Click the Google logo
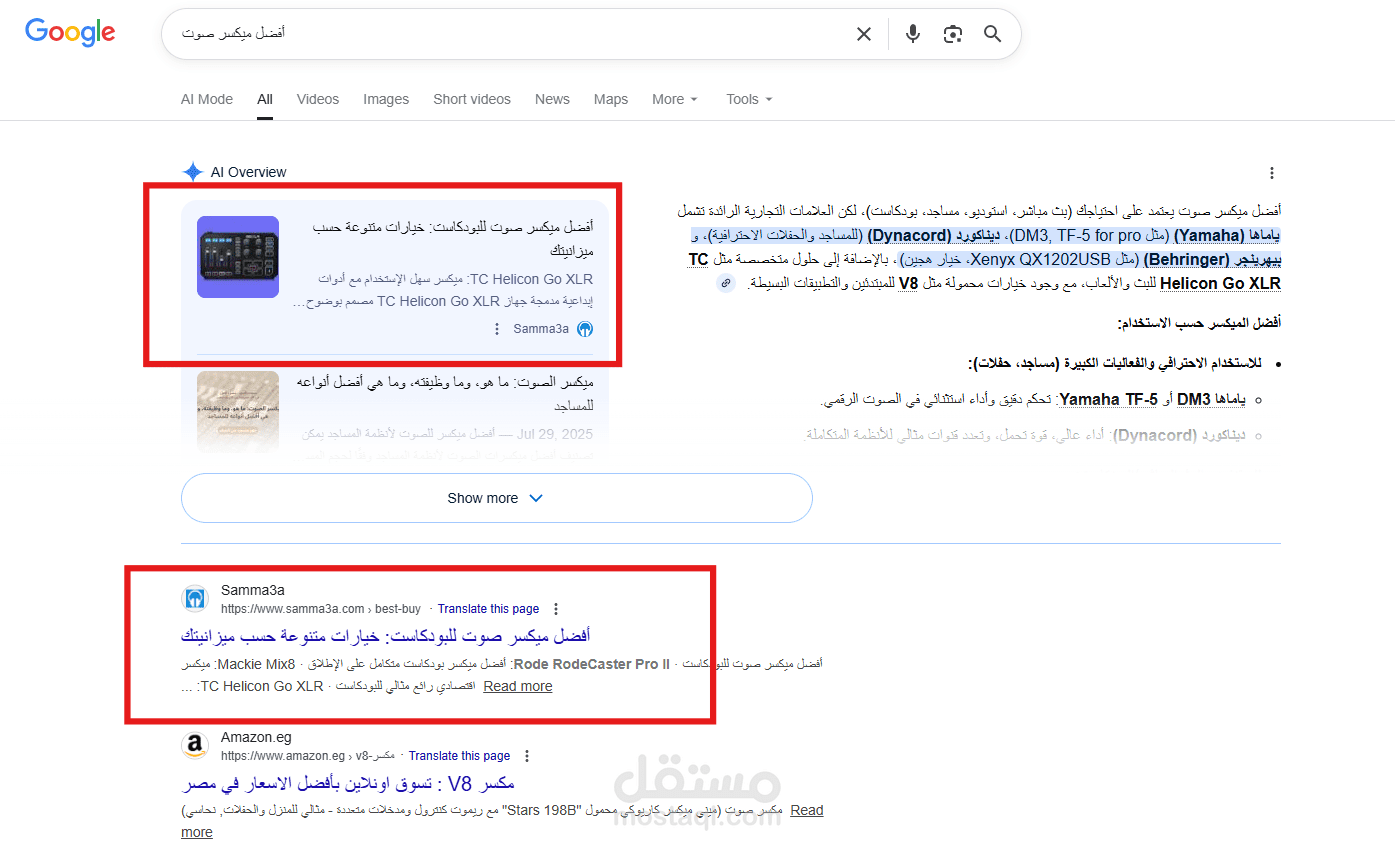The image size is (1395, 848). coord(70,32)
